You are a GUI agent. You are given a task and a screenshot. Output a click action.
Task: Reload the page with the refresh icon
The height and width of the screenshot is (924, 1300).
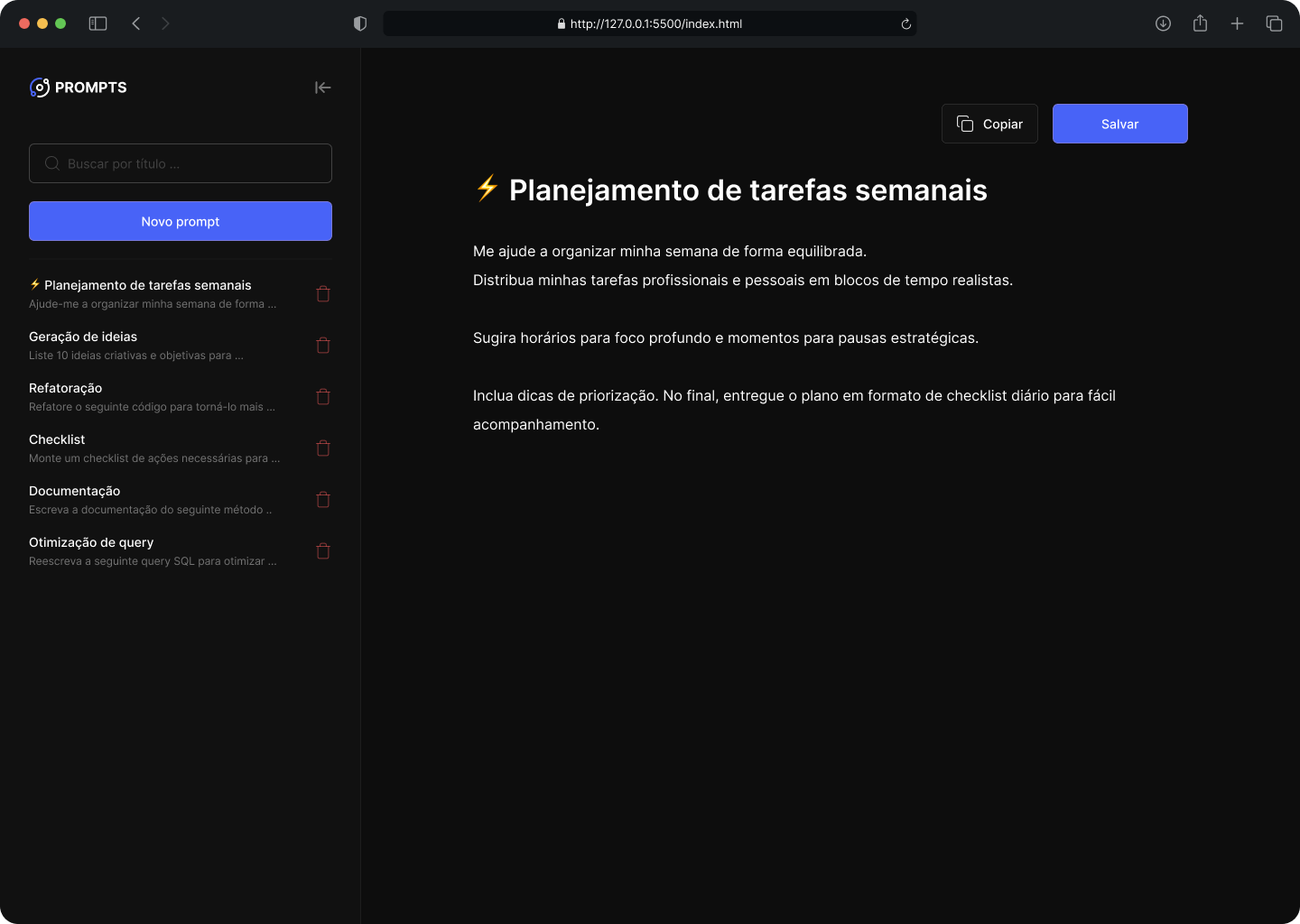(x=905, y=24)
